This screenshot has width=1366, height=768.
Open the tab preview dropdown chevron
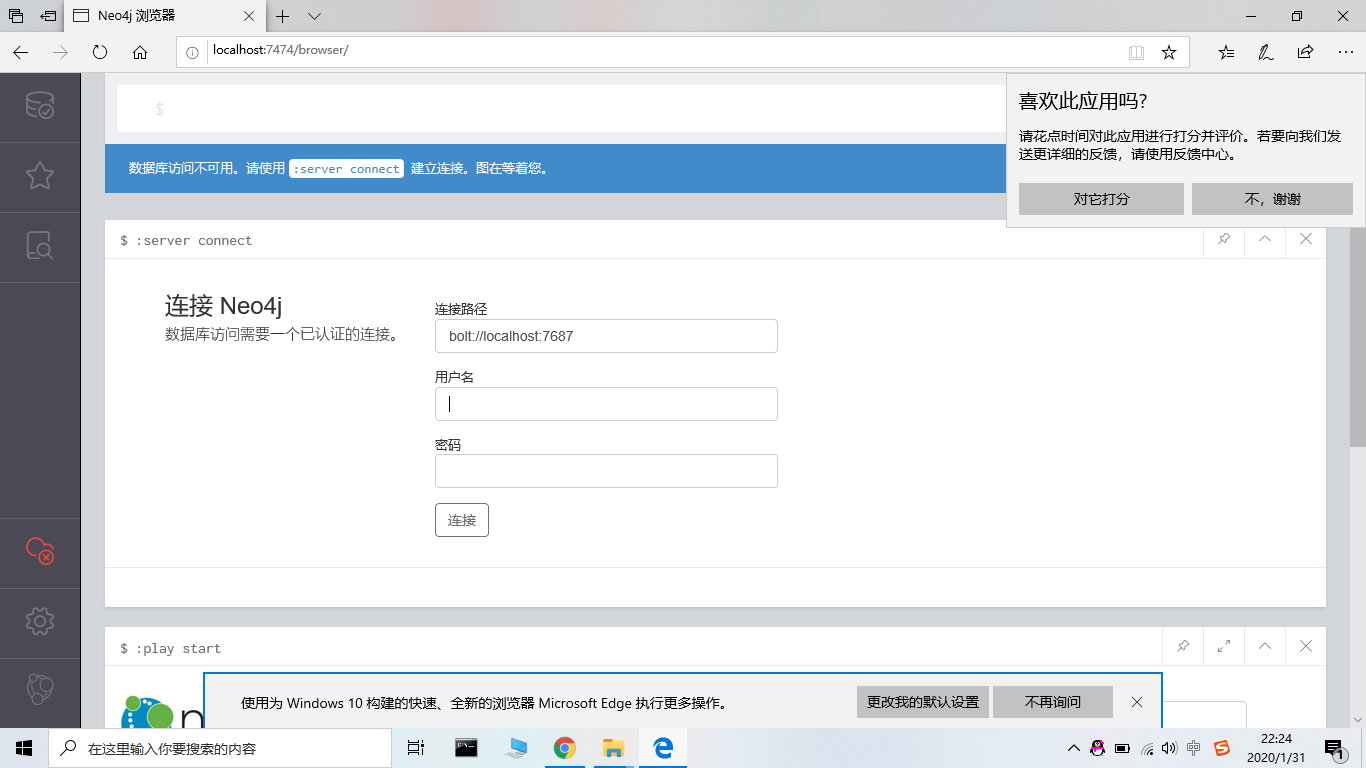coord(314,16)
